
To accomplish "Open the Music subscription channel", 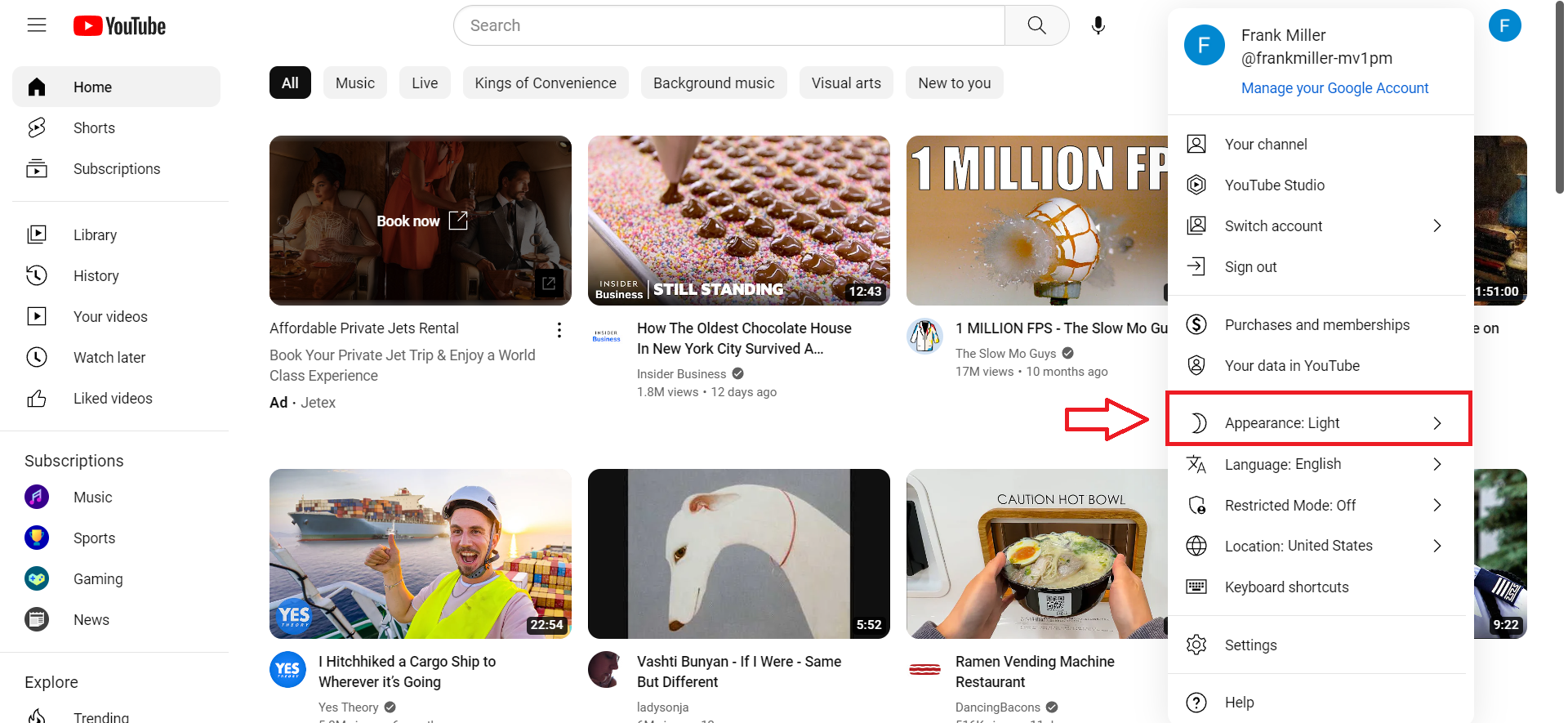I will coord(116,497).
